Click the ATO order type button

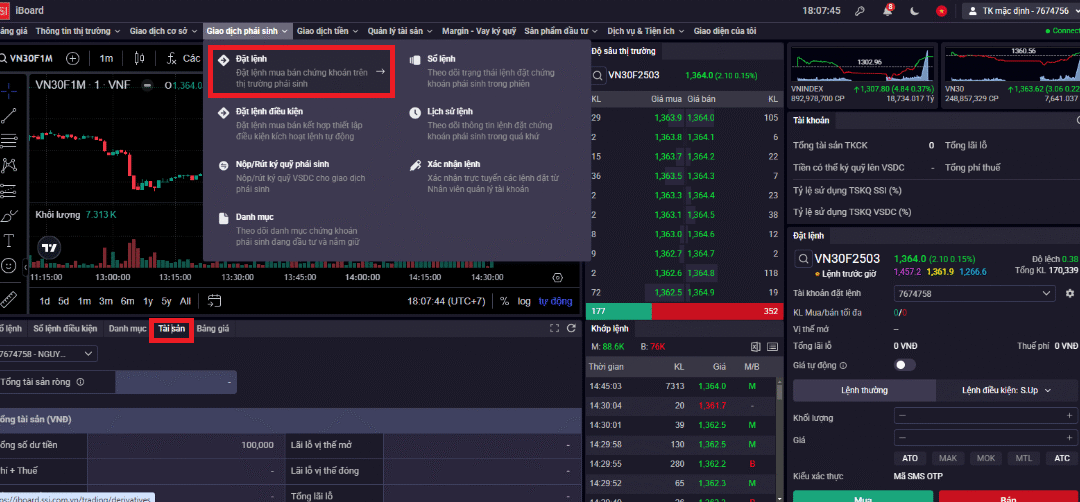(910, 458)
